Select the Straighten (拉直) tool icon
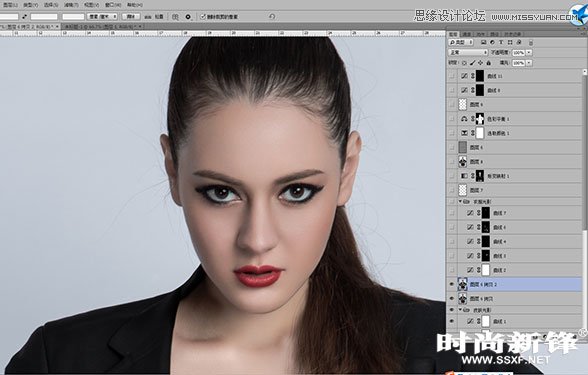The image size is (588, 375). [x=147, y=16]
